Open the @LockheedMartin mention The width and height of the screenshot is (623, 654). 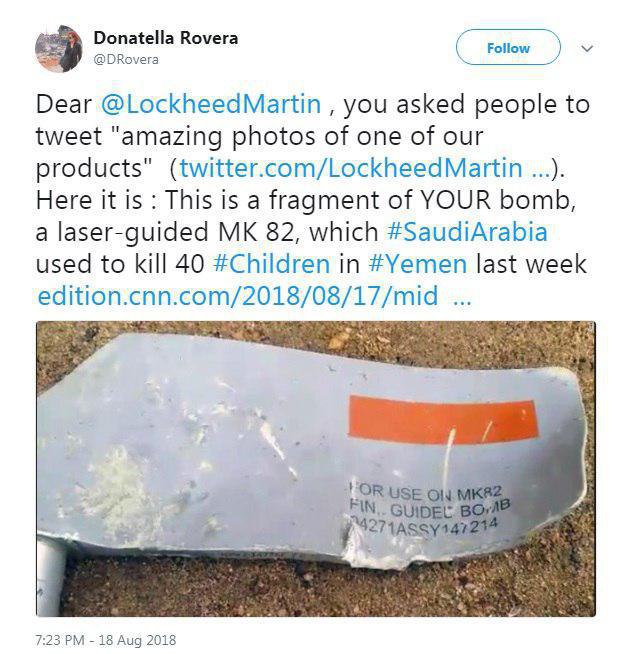tap(211, 104)
